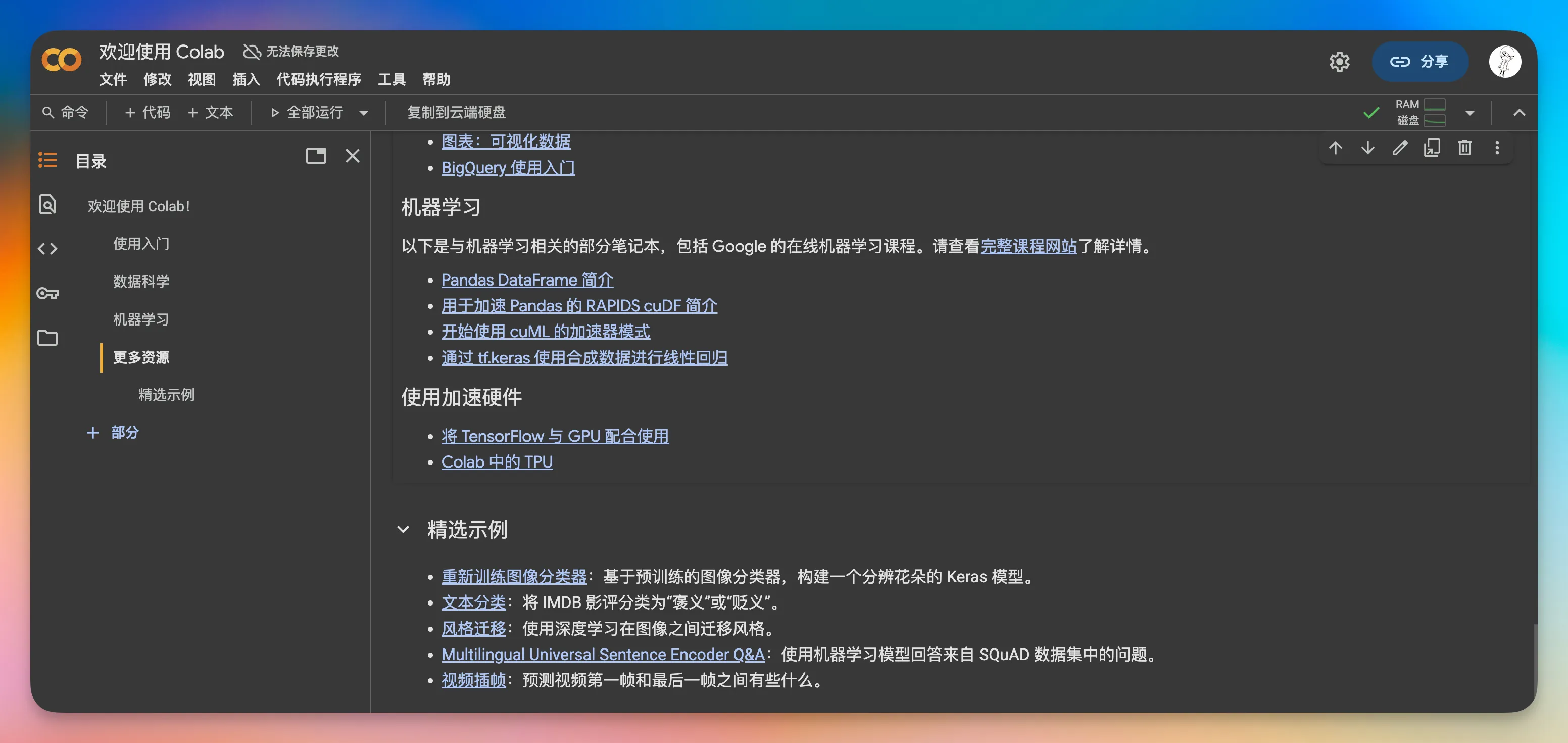1568x743 pixels.
Task: Open the 代码执行程序 menu
Action: click(318, 80)
